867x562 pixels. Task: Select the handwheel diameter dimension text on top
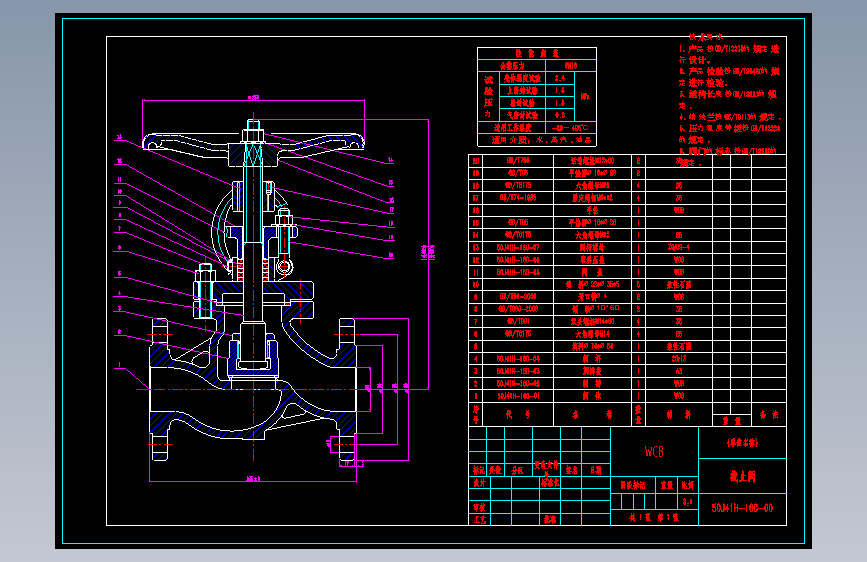[253, 97]
